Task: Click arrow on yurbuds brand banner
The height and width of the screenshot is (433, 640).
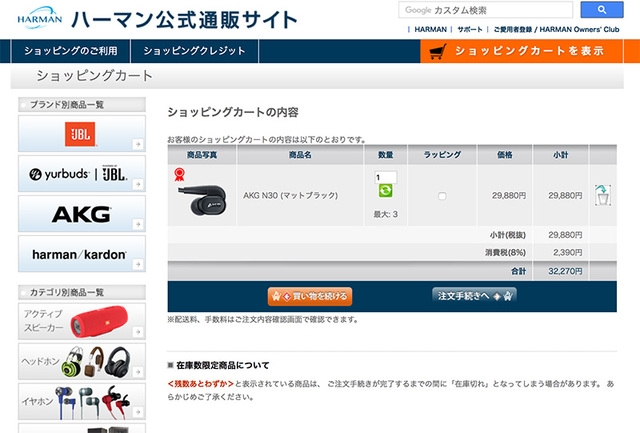Action: click(138, 184)
